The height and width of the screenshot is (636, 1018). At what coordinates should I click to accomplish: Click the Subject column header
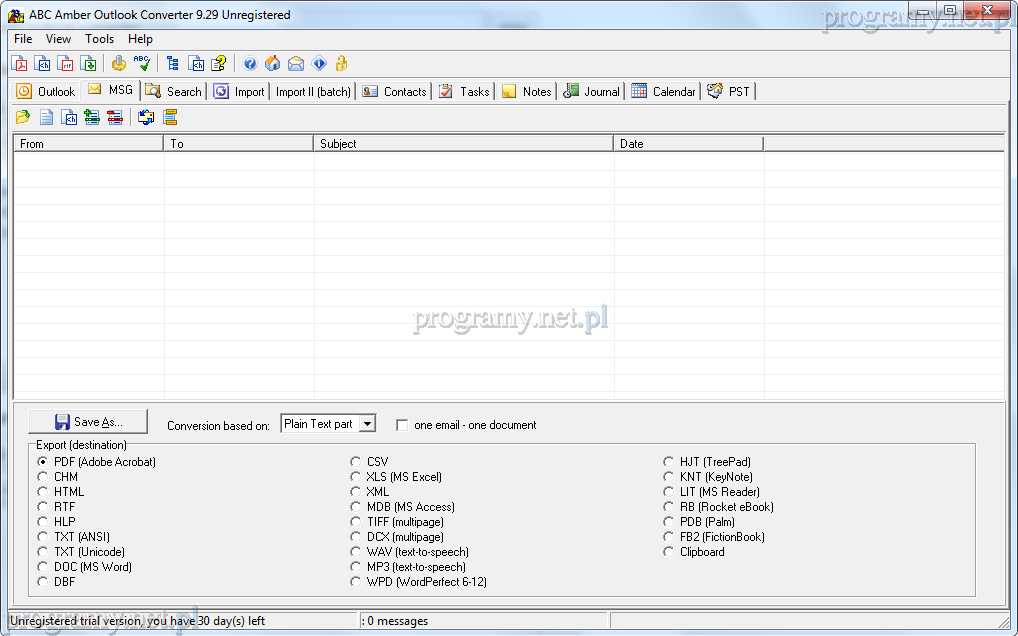[463, 144]
